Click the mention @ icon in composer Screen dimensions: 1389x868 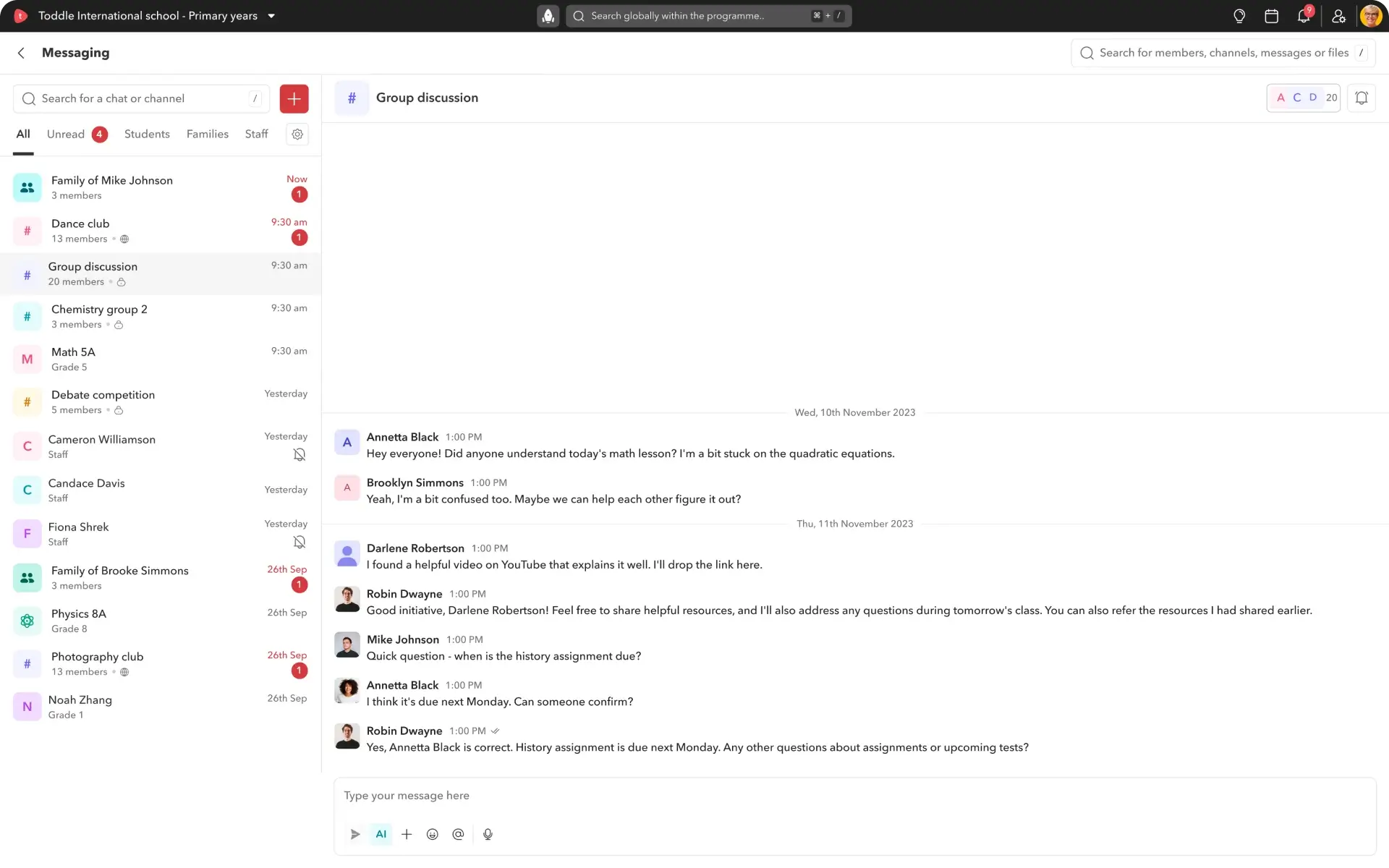pyautogui.click(x=458, y=834)
